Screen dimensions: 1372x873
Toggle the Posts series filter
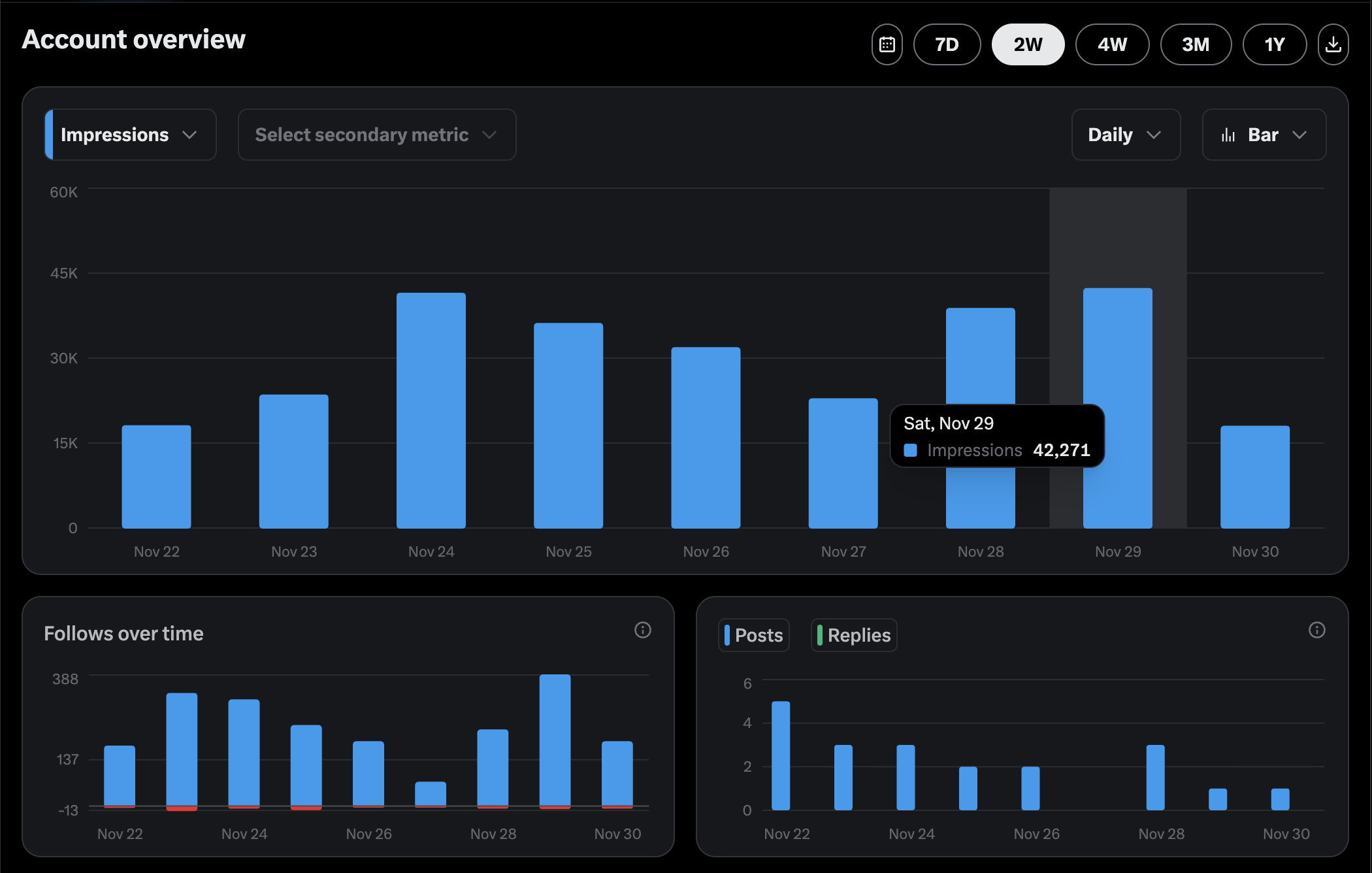[754, 635]
